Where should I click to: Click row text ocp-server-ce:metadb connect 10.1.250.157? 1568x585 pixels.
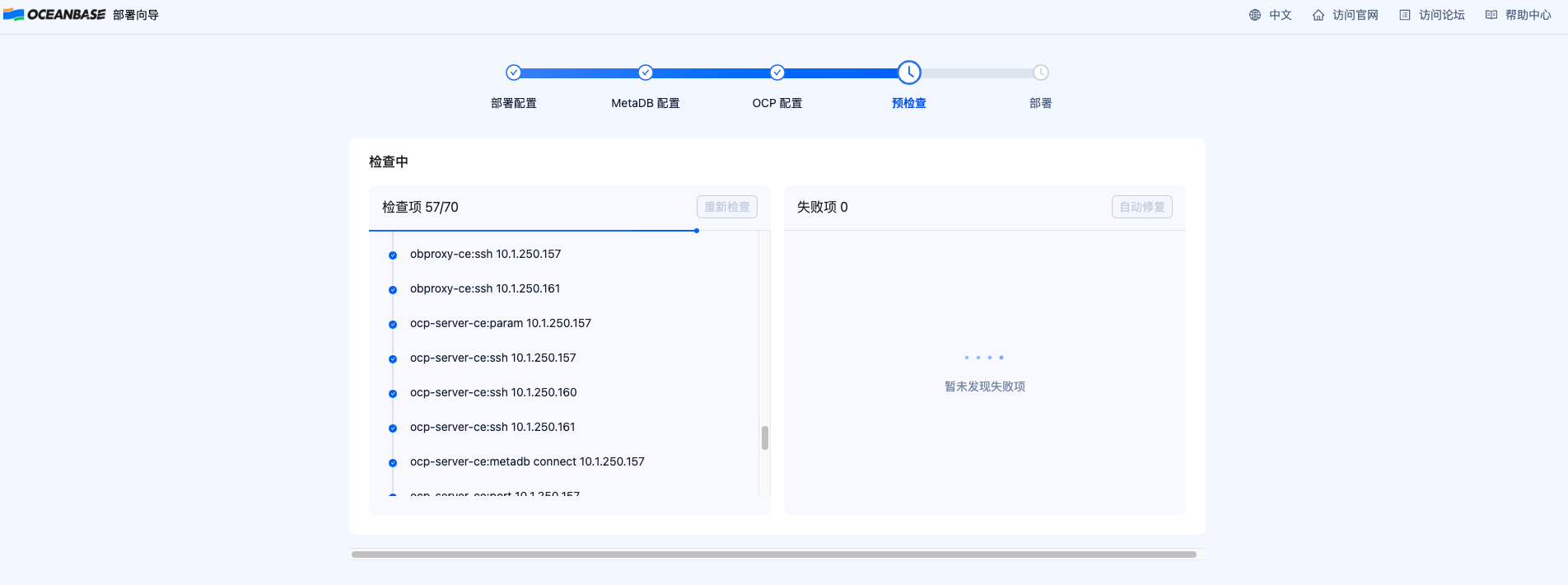527,461
